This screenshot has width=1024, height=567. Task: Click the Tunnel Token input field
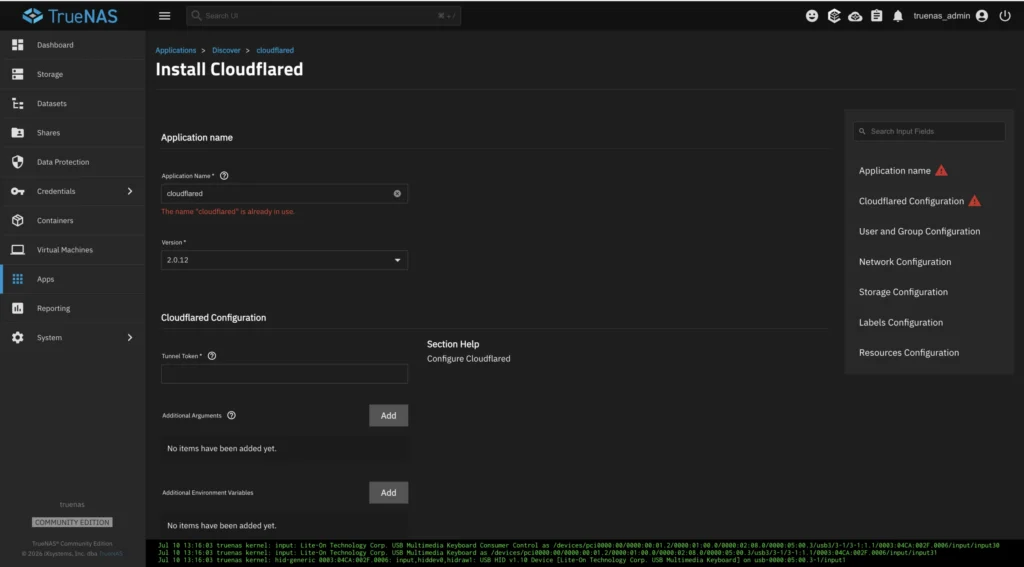click(284, 374)
